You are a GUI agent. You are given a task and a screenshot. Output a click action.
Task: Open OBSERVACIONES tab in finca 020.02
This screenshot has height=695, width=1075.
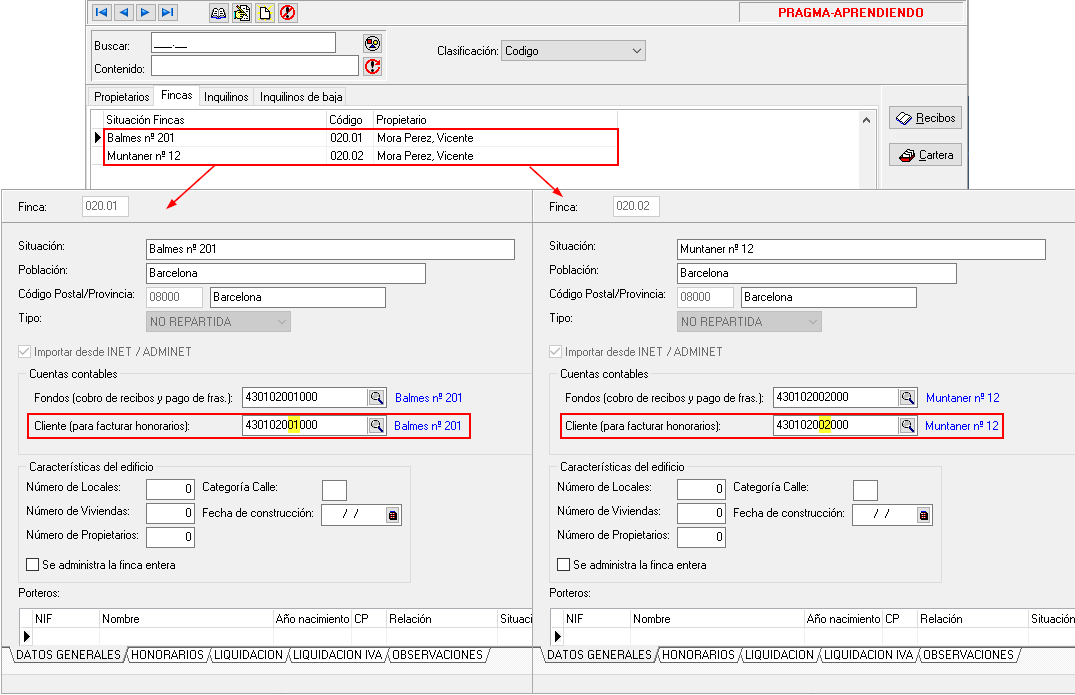click(x=968, y=655)
